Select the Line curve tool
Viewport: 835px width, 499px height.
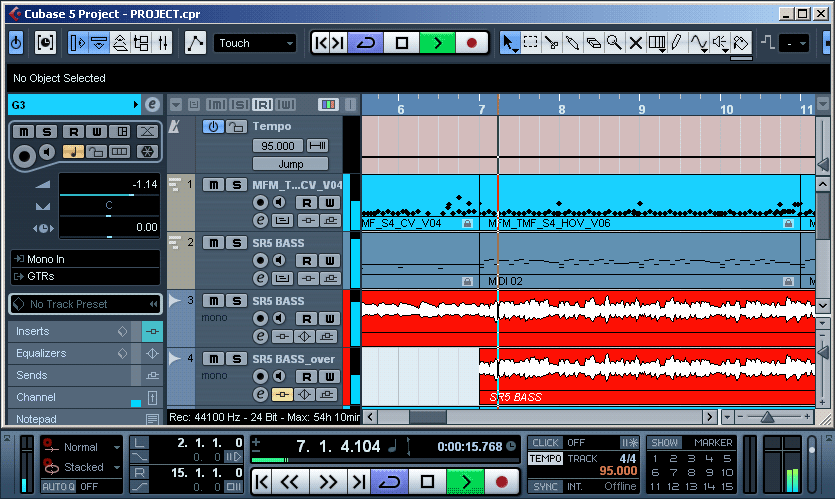(699, 43)
